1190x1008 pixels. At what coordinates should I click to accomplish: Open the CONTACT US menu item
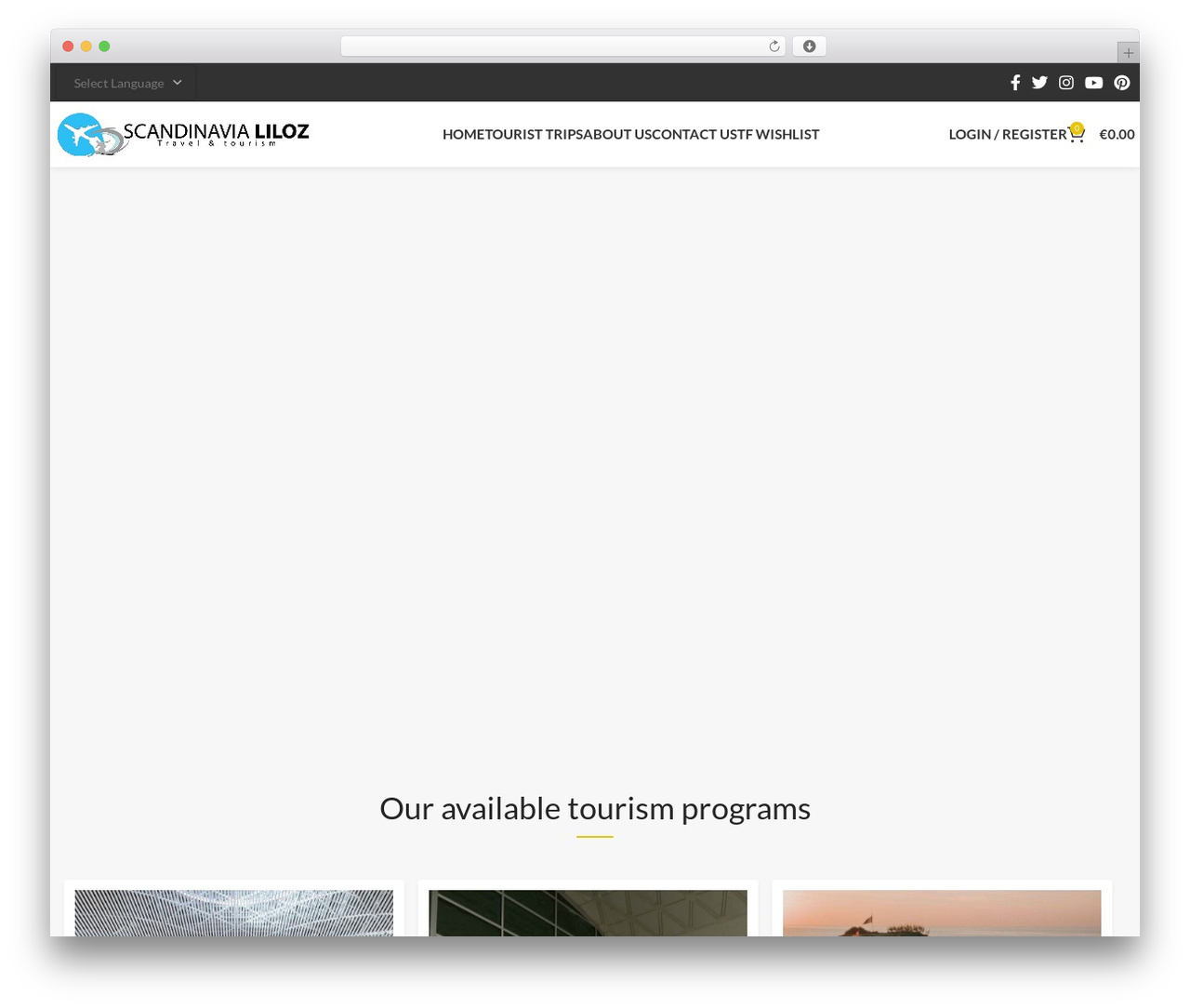pyautogui.click(x=694, y=134)
